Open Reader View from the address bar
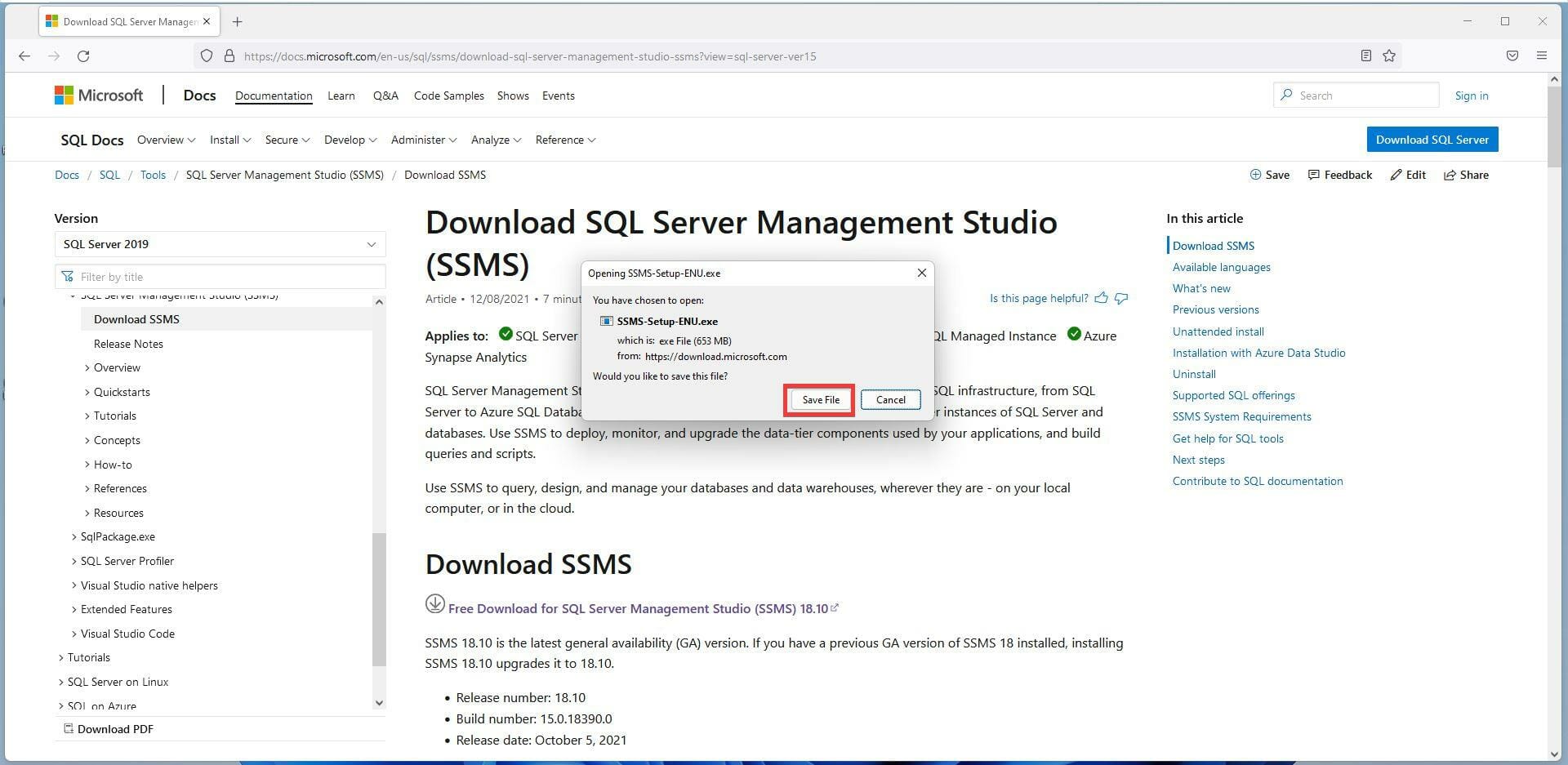The width and height of the screenshot is (1568, 765). click(x=1365, y=56)
